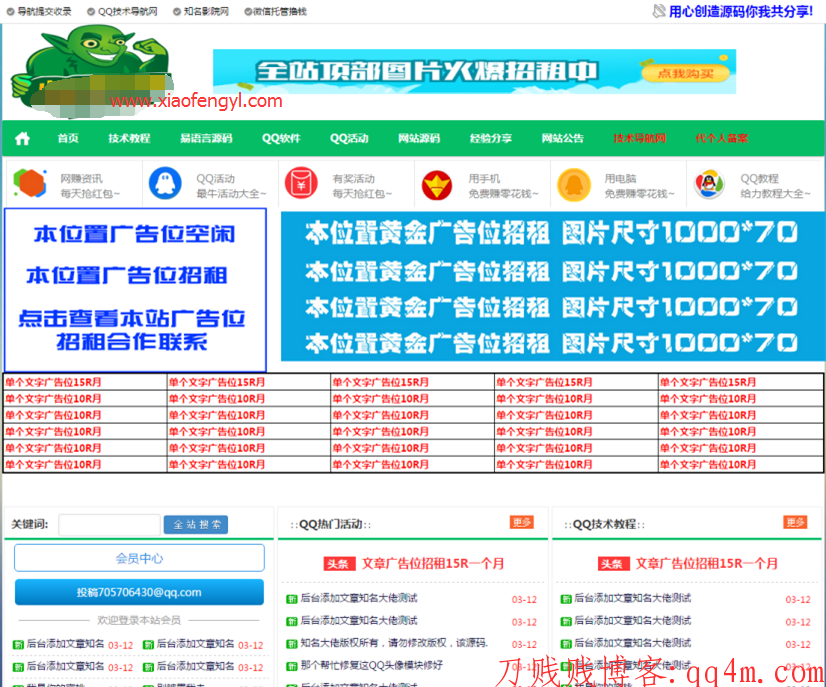Click first 本位置黄金广告位招租 banner row
The width and height of the screenshot is (826, 687).
pos(552,233)
